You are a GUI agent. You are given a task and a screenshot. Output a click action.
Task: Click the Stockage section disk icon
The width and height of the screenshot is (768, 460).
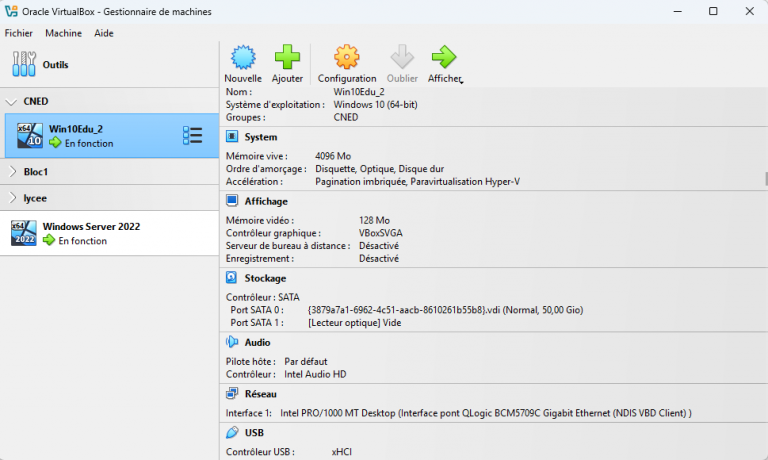tap(232, 278)
